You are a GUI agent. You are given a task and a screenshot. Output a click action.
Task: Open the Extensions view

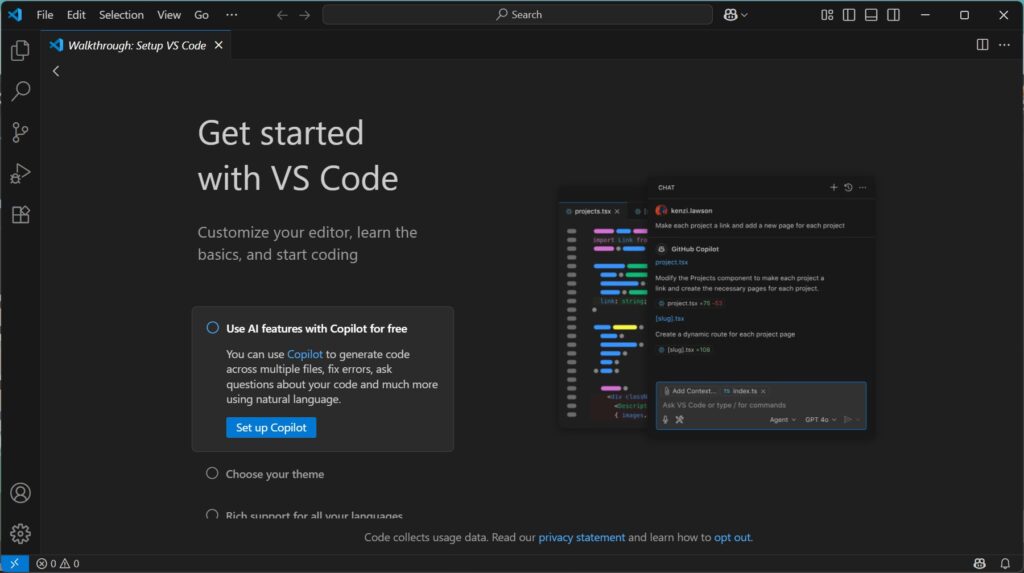pos(20,214)
